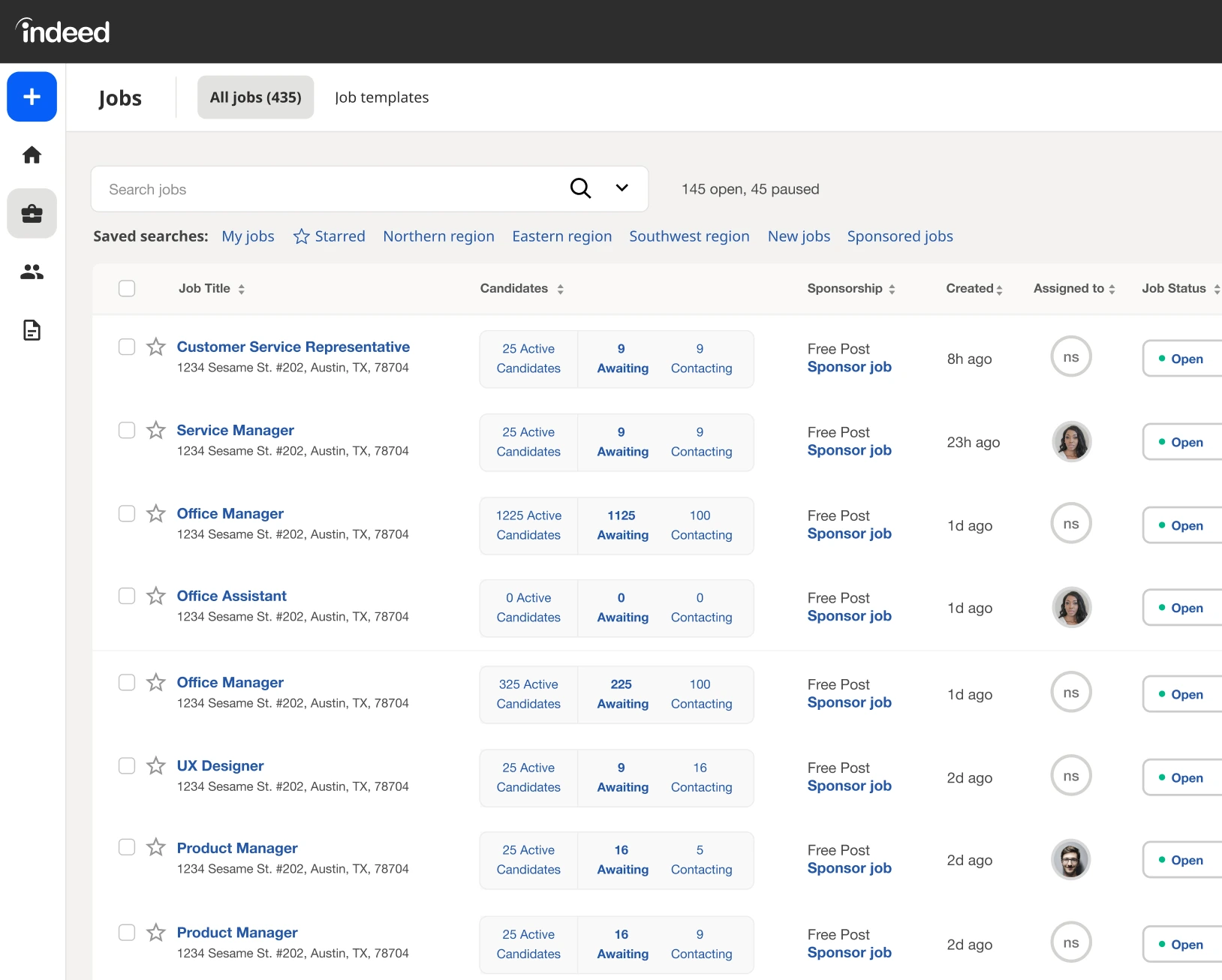Click Sponsor job for Service Manager
Viewport: 1222px width, 980px height.
click(x=849, y=450)
